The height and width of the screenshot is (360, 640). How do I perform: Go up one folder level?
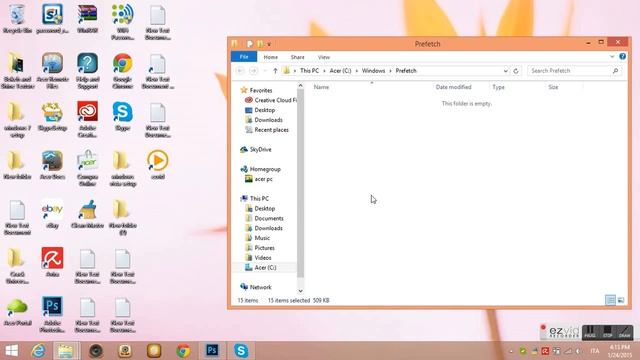pos(275,71)
